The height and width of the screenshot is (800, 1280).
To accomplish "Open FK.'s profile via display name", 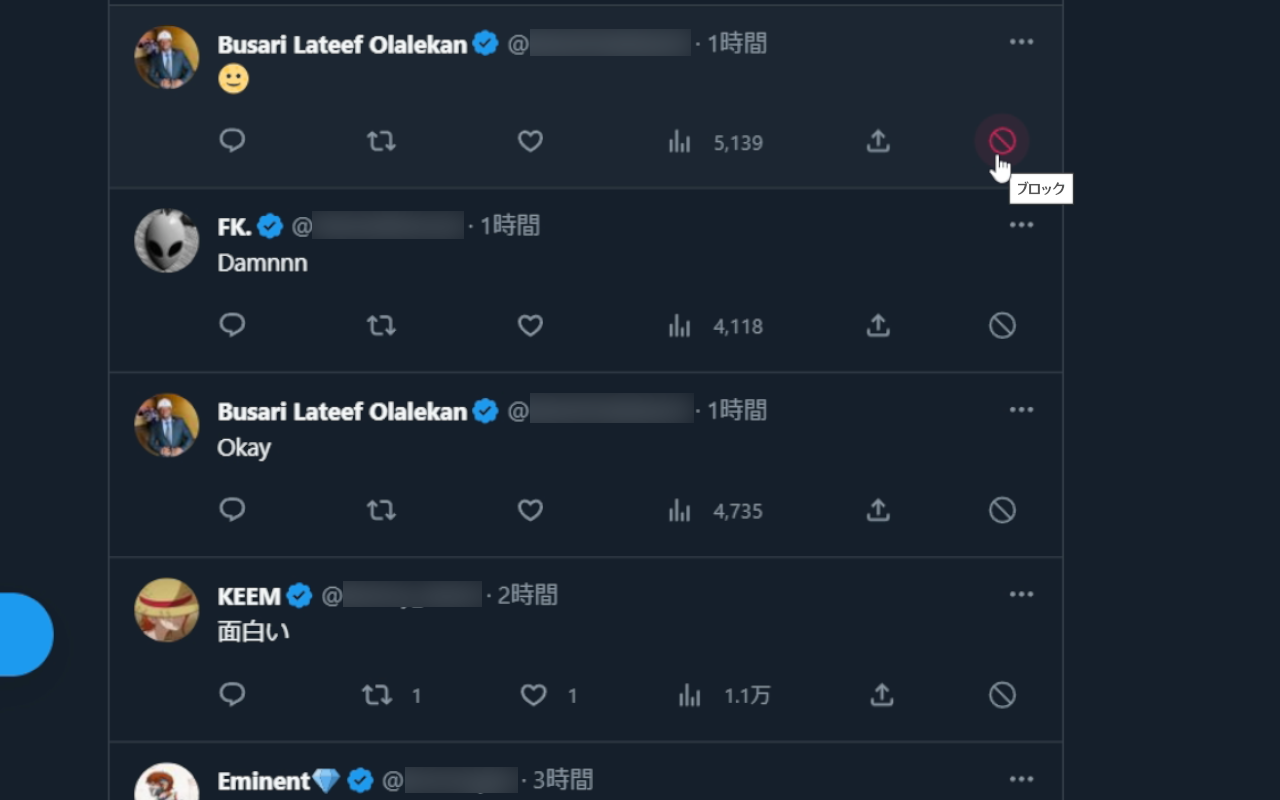I will click(x=234, y=227).
